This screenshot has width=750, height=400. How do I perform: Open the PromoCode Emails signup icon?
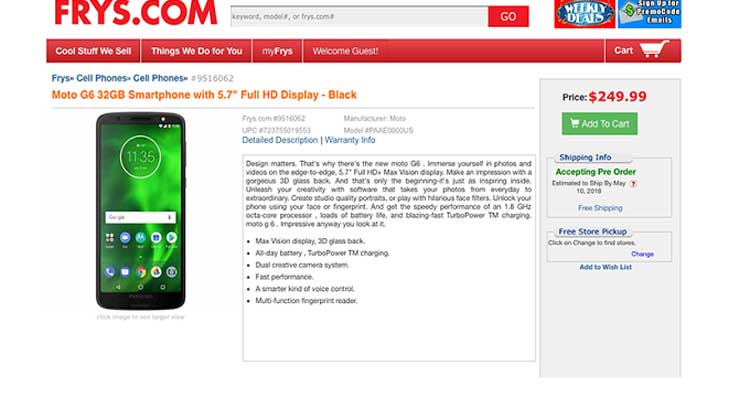click(x=650, y=14)
